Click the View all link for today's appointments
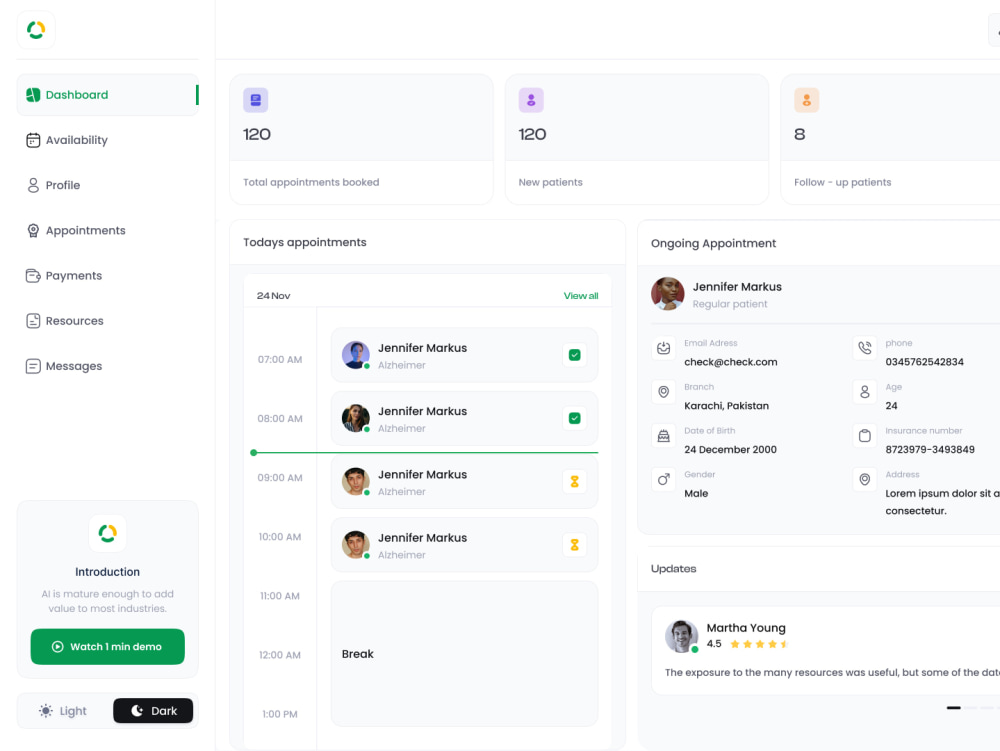Viewport: 1000px width, 751px height. pyautogui.click(x=581, y=295)
